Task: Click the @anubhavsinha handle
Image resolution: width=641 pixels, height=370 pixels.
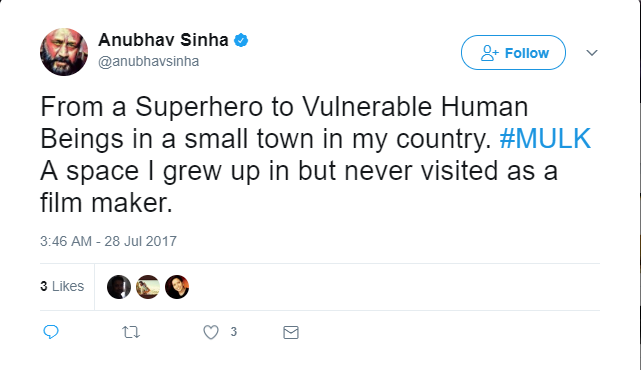Action: pos(149,61)
